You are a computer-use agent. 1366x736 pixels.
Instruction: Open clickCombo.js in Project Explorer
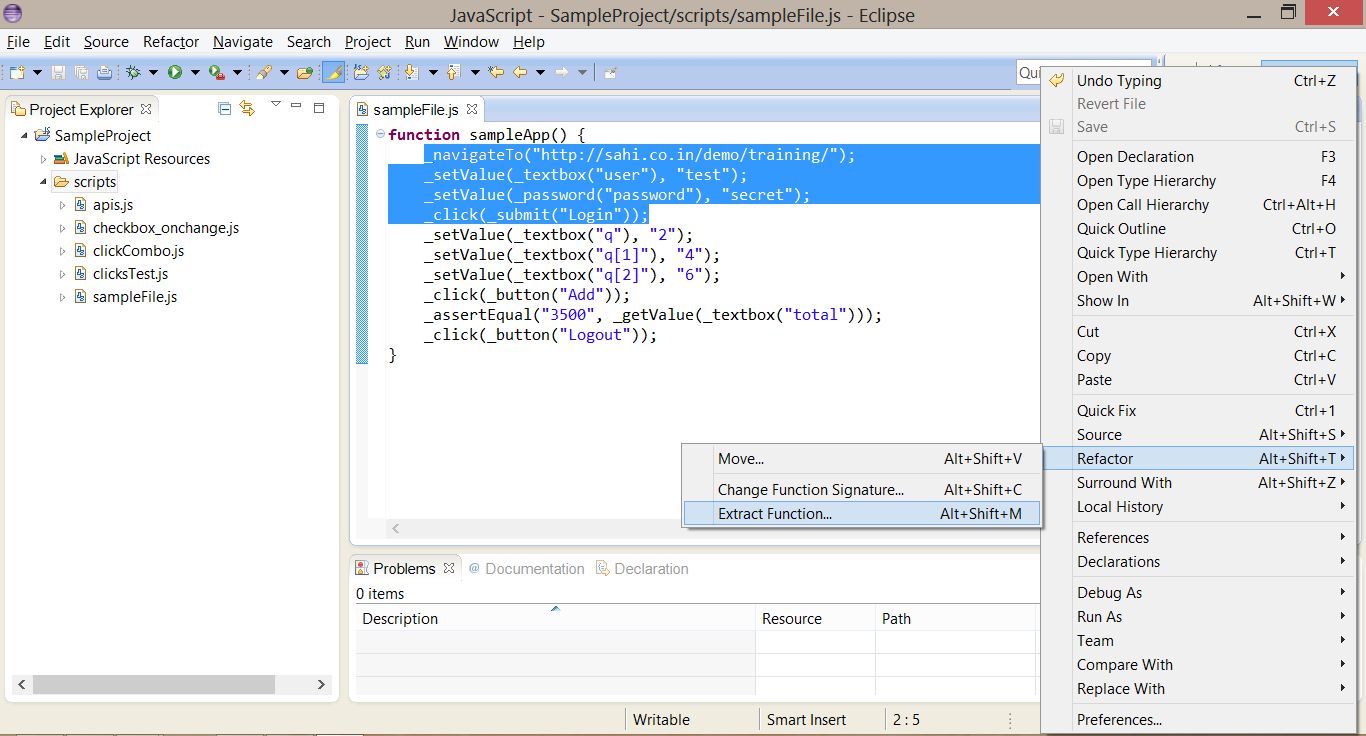[138, 251]
